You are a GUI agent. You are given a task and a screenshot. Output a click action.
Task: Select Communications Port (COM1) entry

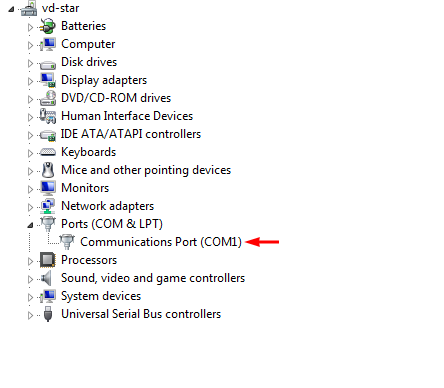tap(161, 242)
